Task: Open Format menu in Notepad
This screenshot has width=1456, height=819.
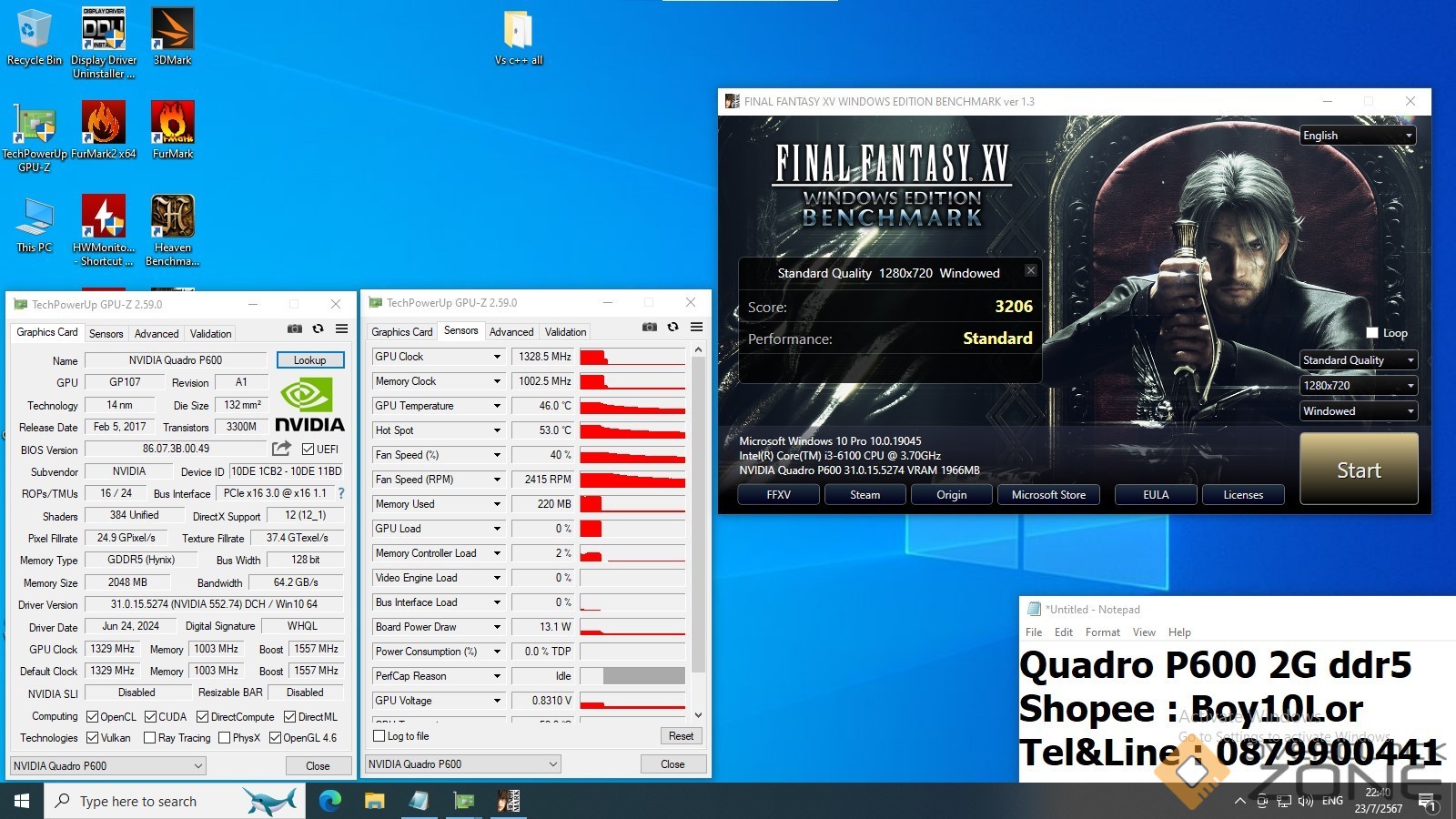Action: coord(1102,632)
